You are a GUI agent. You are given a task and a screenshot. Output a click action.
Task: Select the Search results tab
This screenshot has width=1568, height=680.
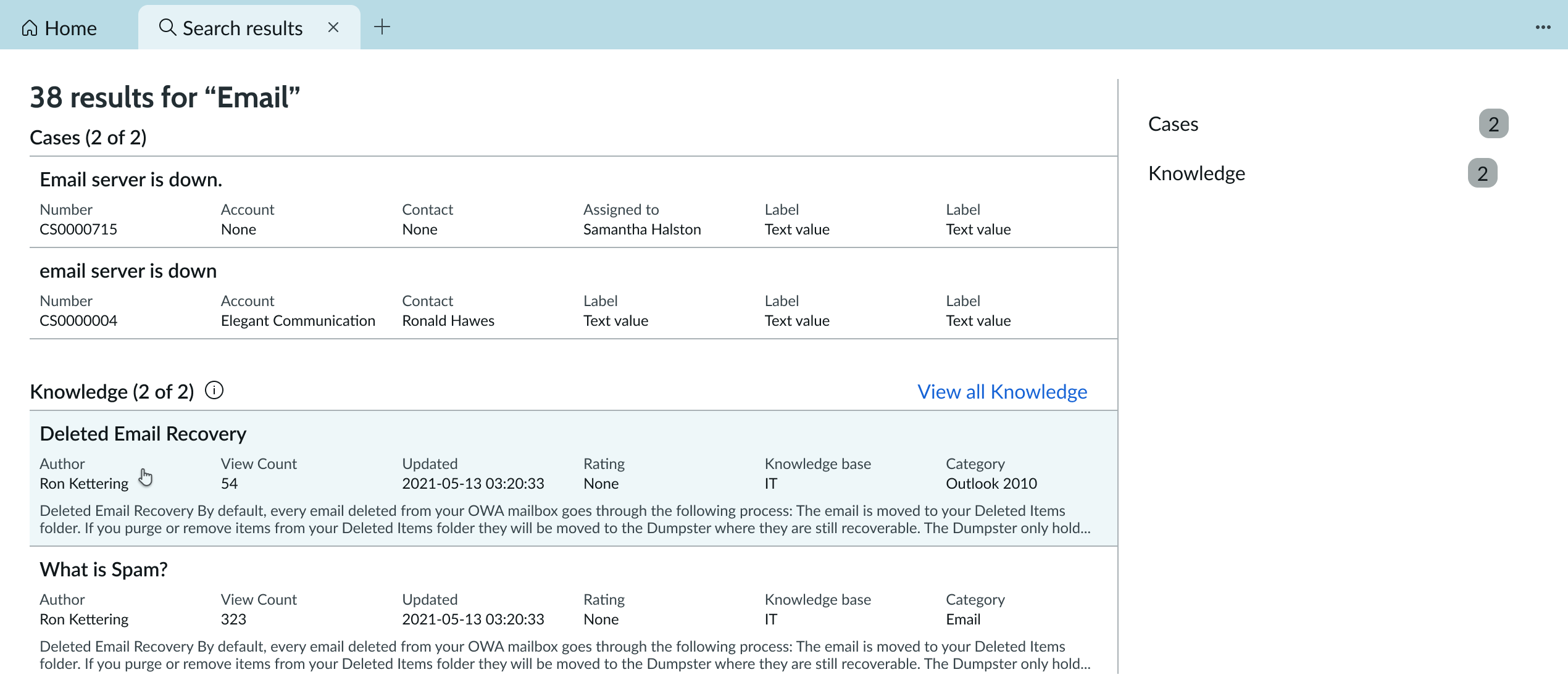[249, 28]
